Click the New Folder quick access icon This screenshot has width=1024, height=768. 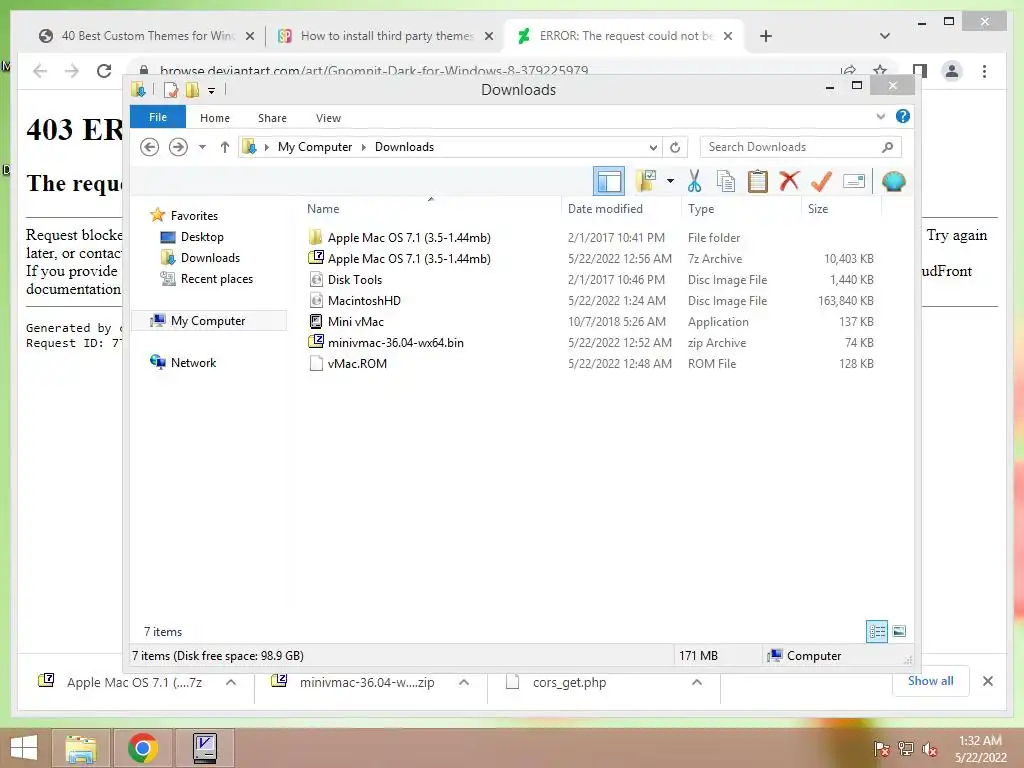pos(192,90)
